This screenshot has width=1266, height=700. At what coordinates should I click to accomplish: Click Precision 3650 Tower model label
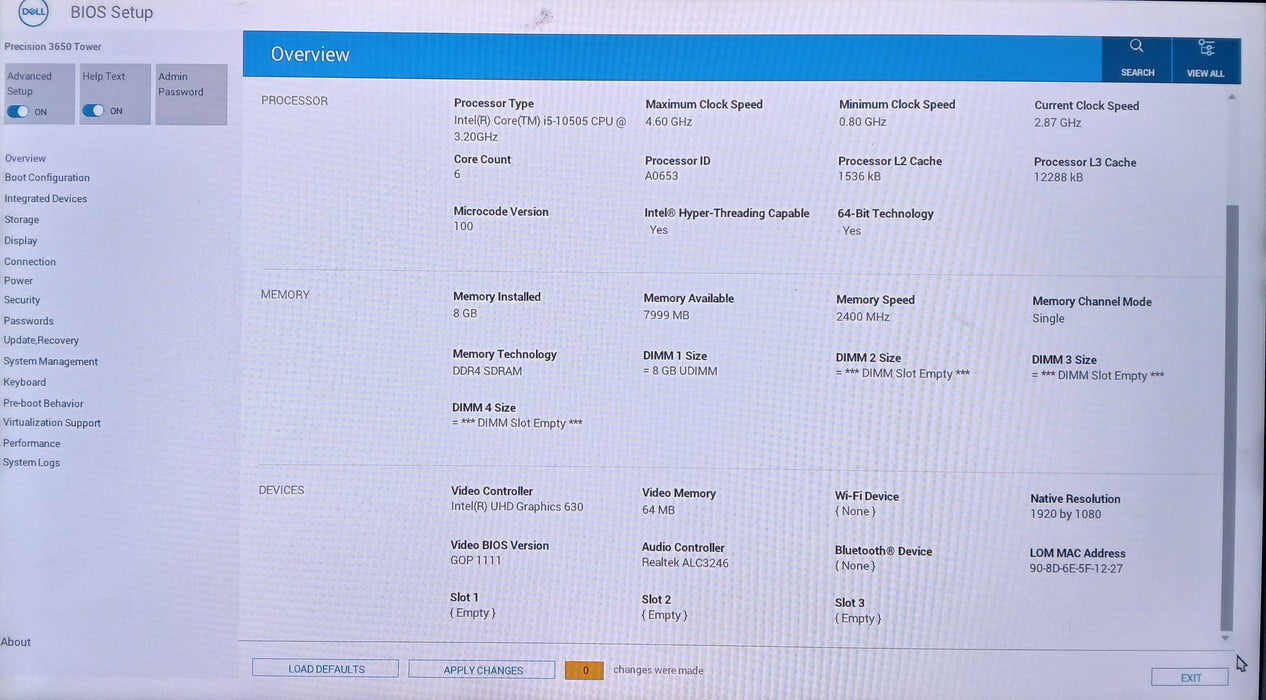coord(53,47)
